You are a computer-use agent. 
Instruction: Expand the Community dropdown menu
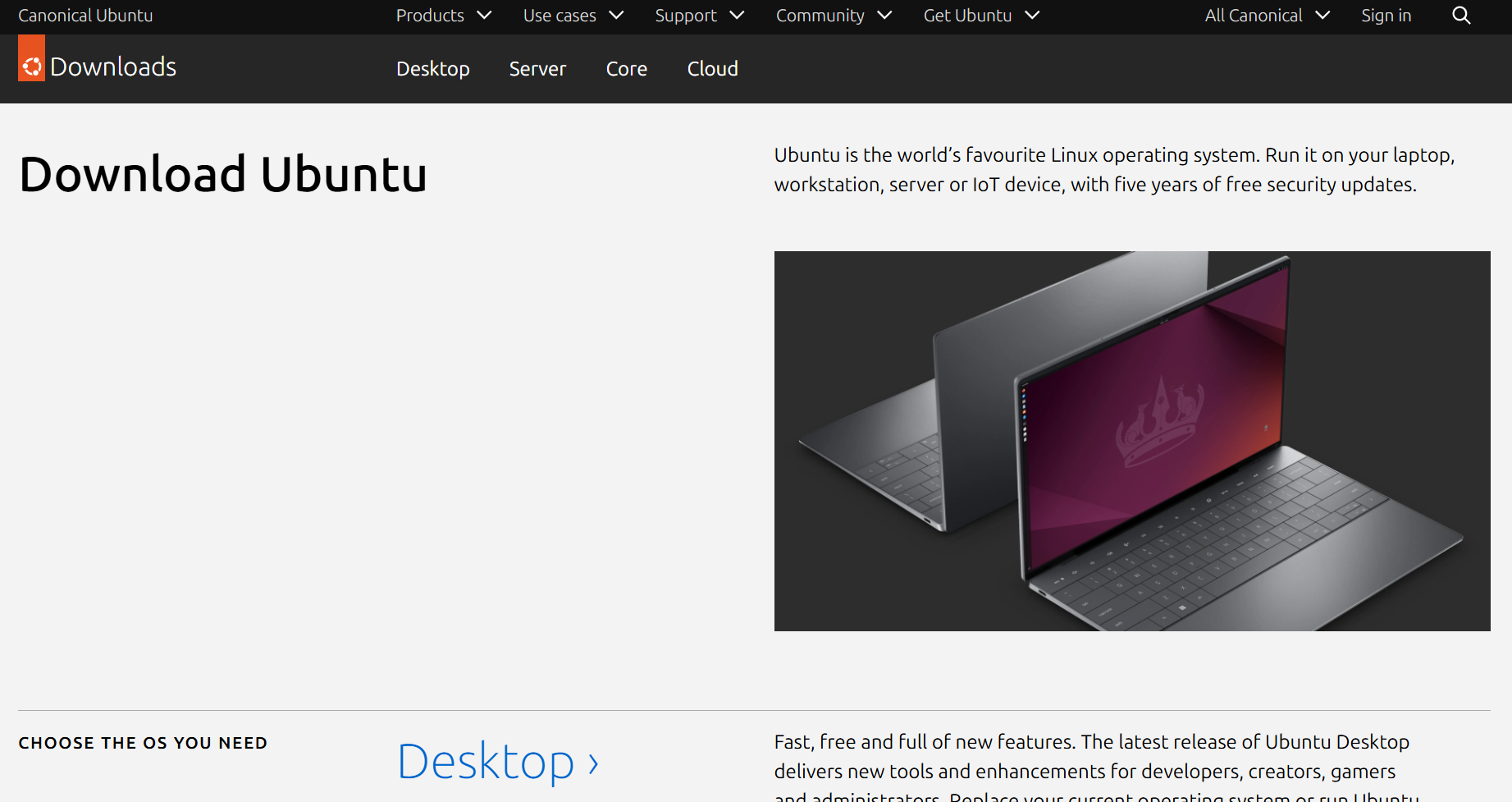pos(834,16)
